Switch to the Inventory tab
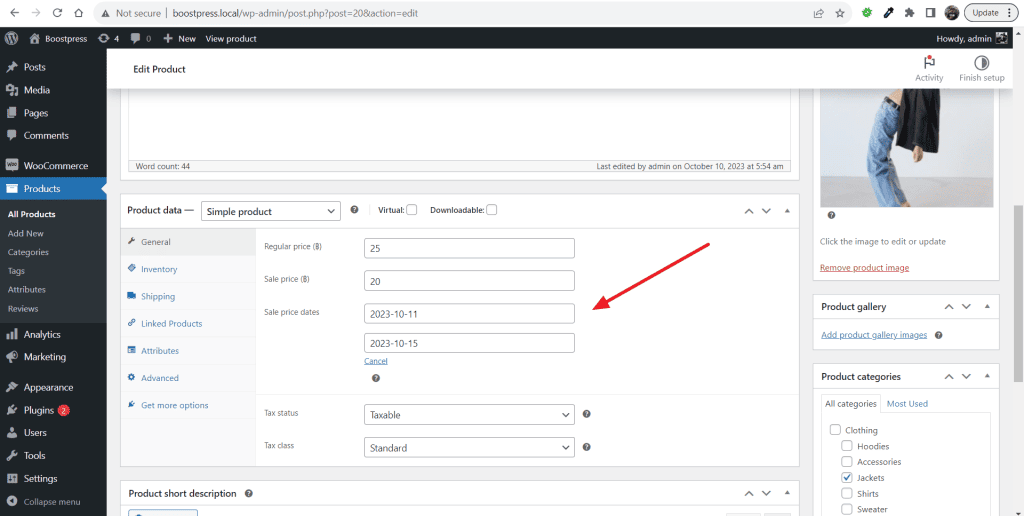 (x=159, y=269)
